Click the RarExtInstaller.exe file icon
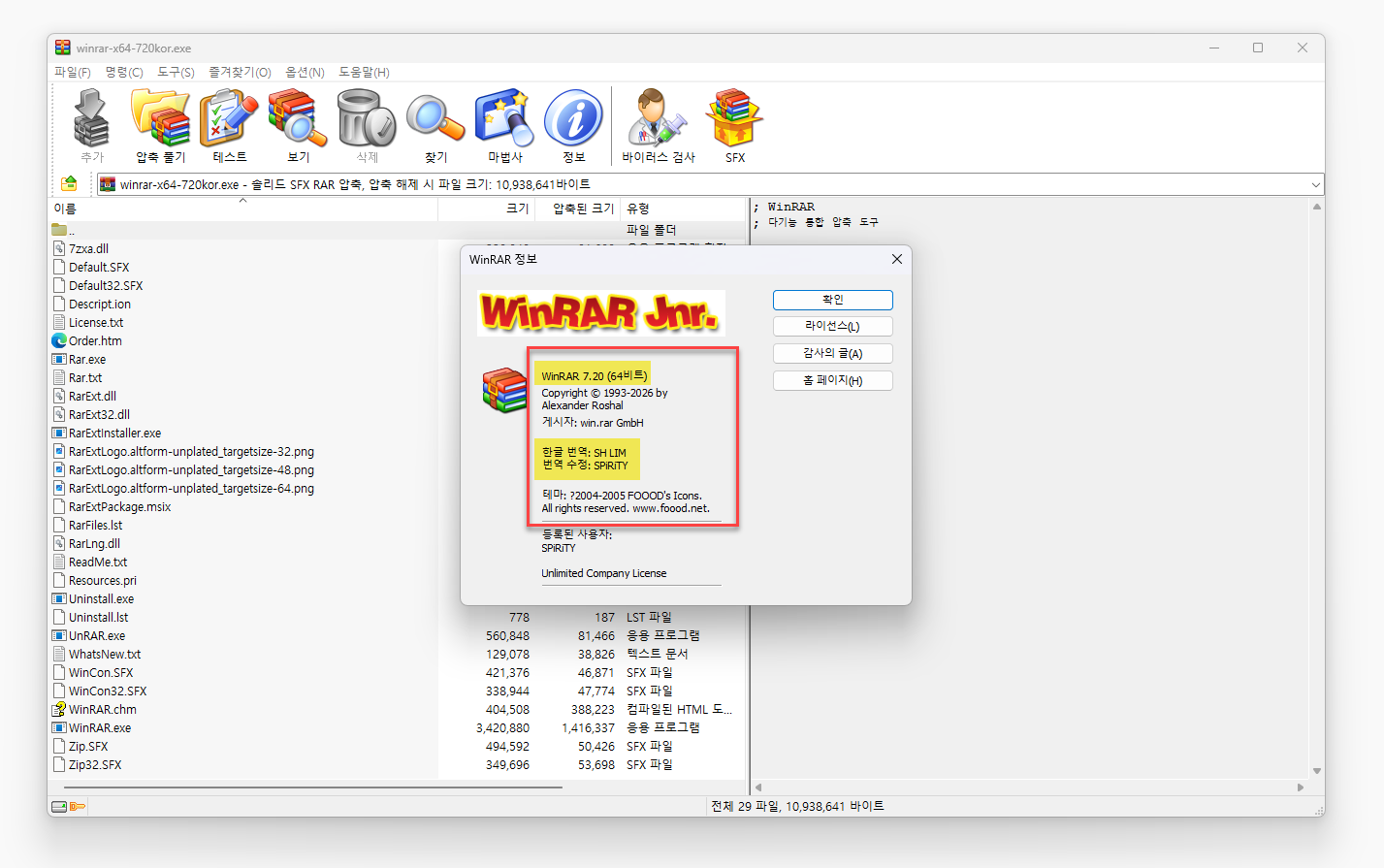Image resolution: width=1384 pixels, height=868 pixels. (59, 433)
